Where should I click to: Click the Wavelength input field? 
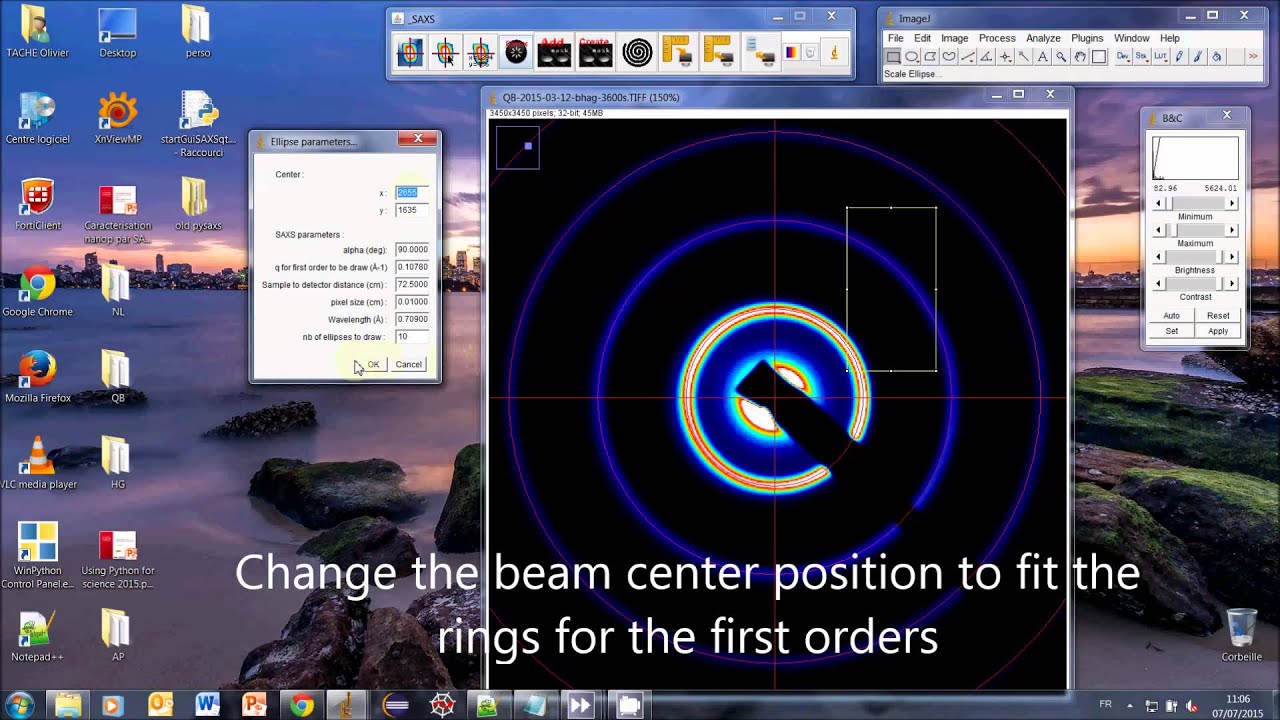tap(412, 319)
